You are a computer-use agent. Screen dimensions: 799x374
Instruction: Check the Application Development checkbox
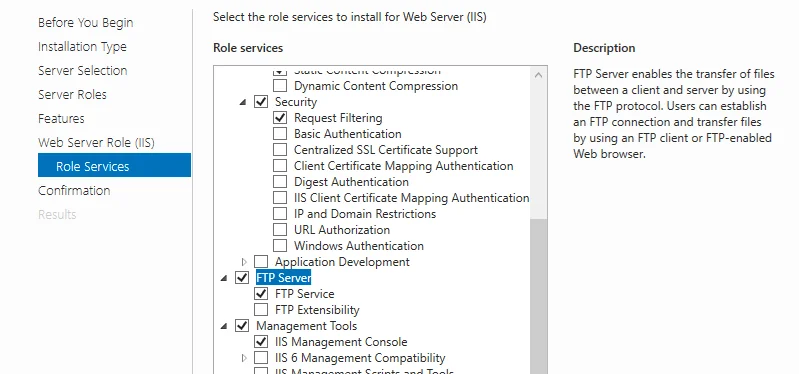click(x=261, y=262)
